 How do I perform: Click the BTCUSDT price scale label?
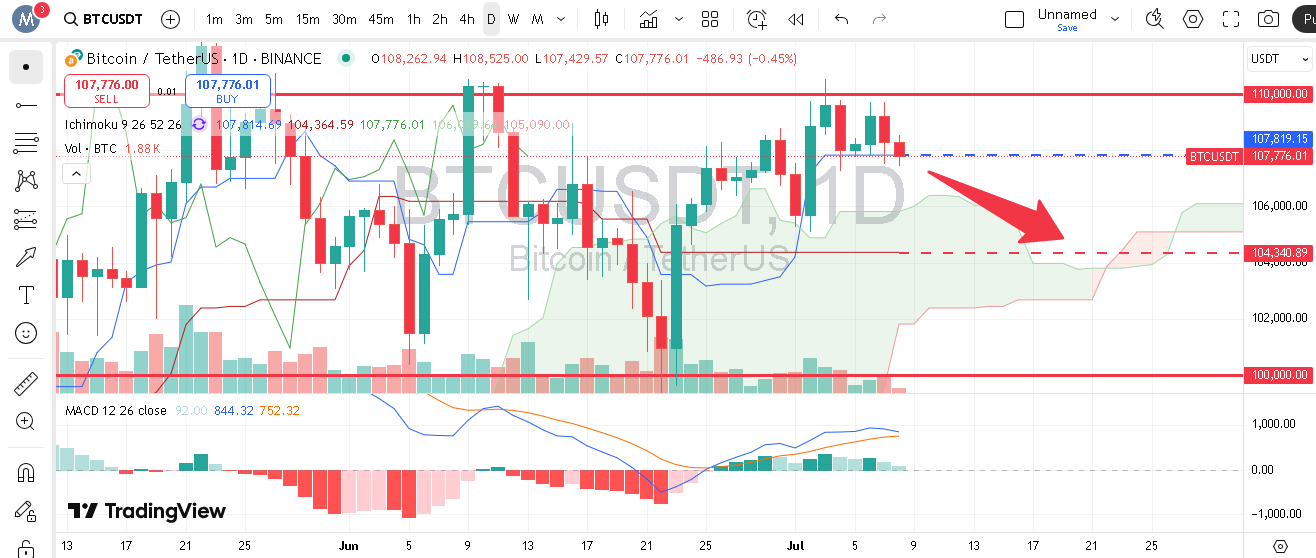(x=1214, y=156)
